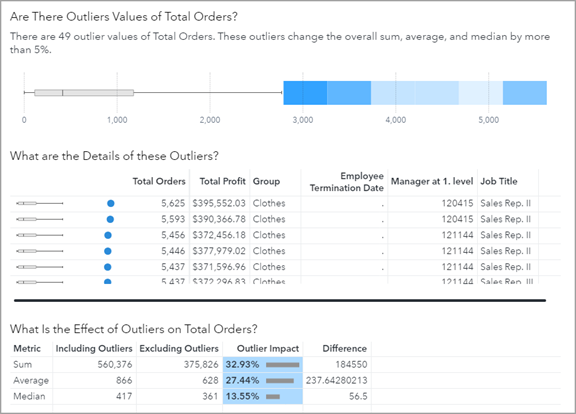
Task: Click the What are the Details heading
Action: coord(114,156)
